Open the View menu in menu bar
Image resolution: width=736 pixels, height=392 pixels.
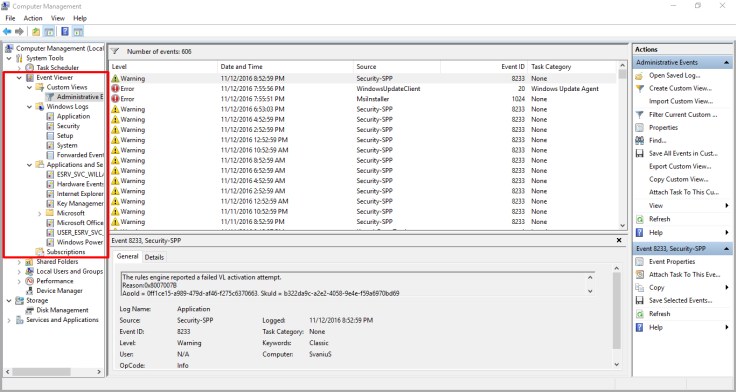(58, 18)
